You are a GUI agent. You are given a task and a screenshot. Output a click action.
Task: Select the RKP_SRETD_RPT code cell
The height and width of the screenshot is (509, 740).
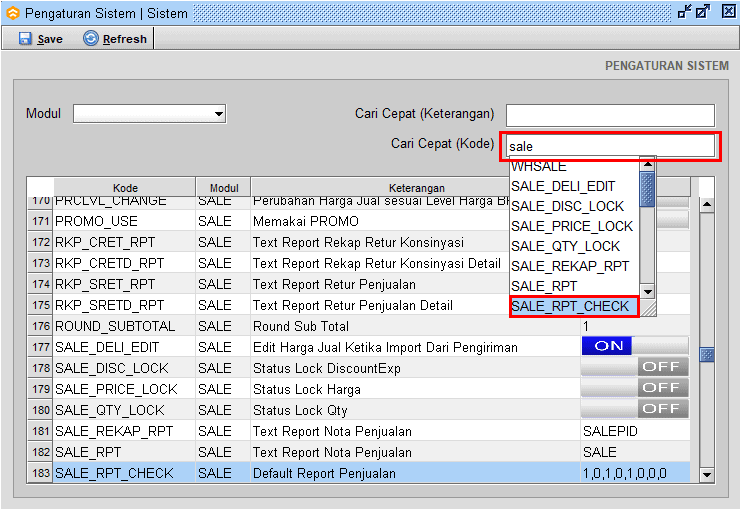[125, 305]
